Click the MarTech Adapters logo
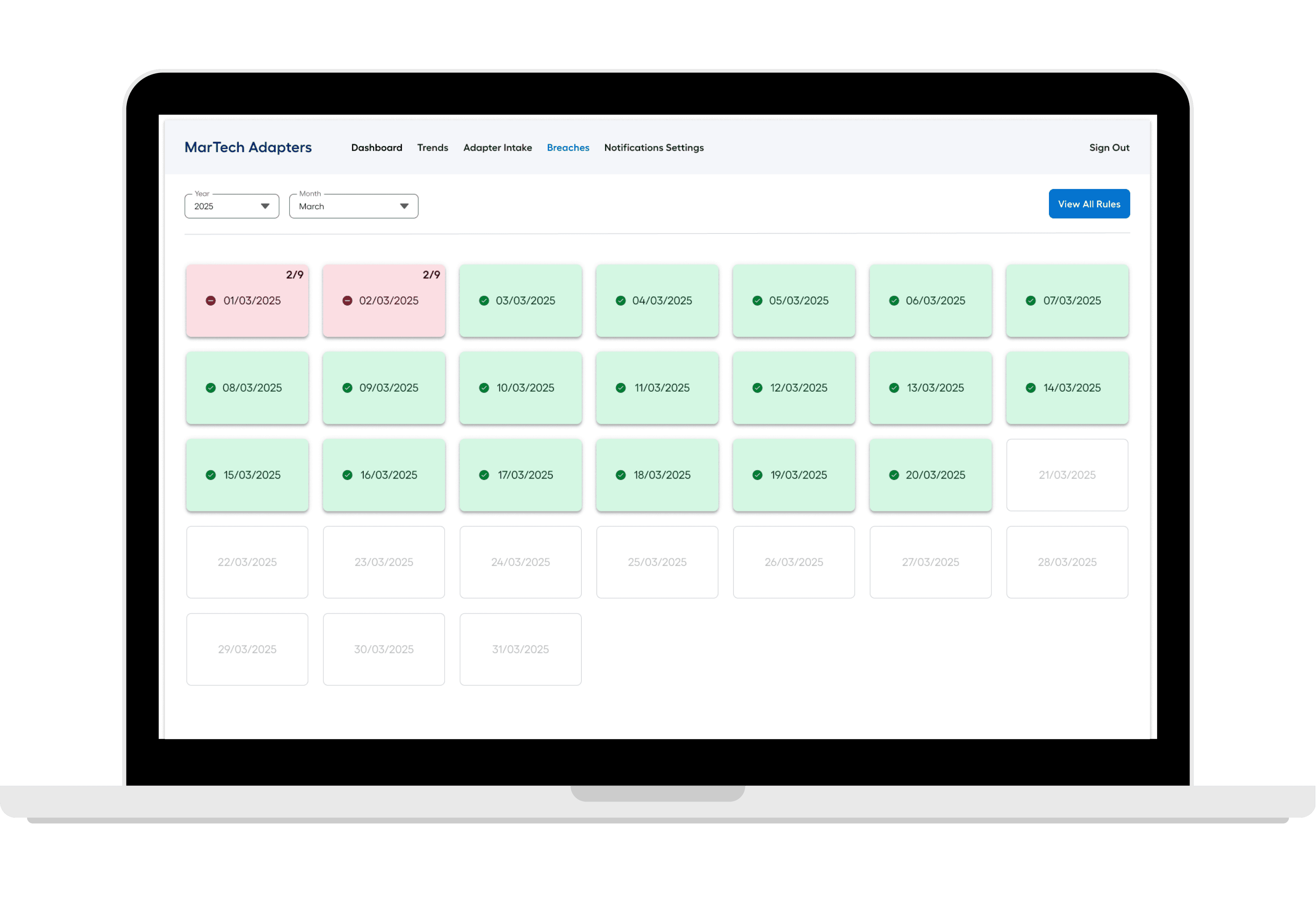 coord(248,147)
